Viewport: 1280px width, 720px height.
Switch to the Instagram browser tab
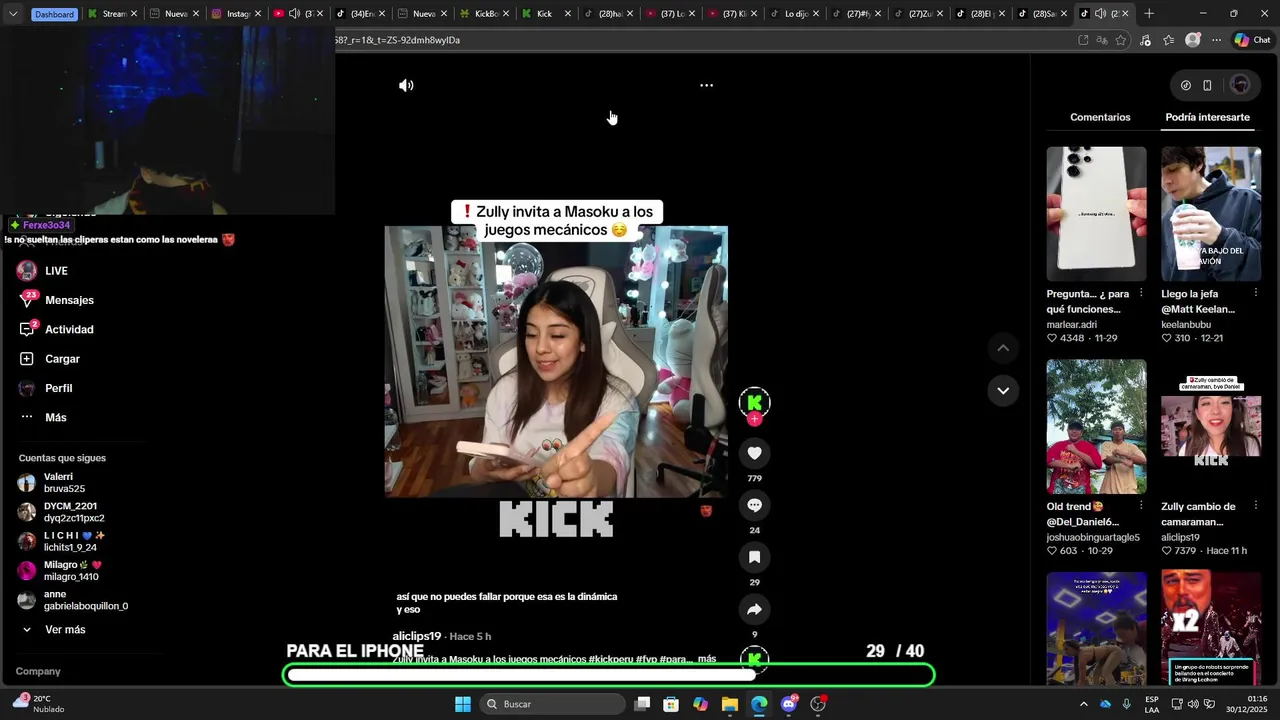pyautogui.click(x=237, y=14)
